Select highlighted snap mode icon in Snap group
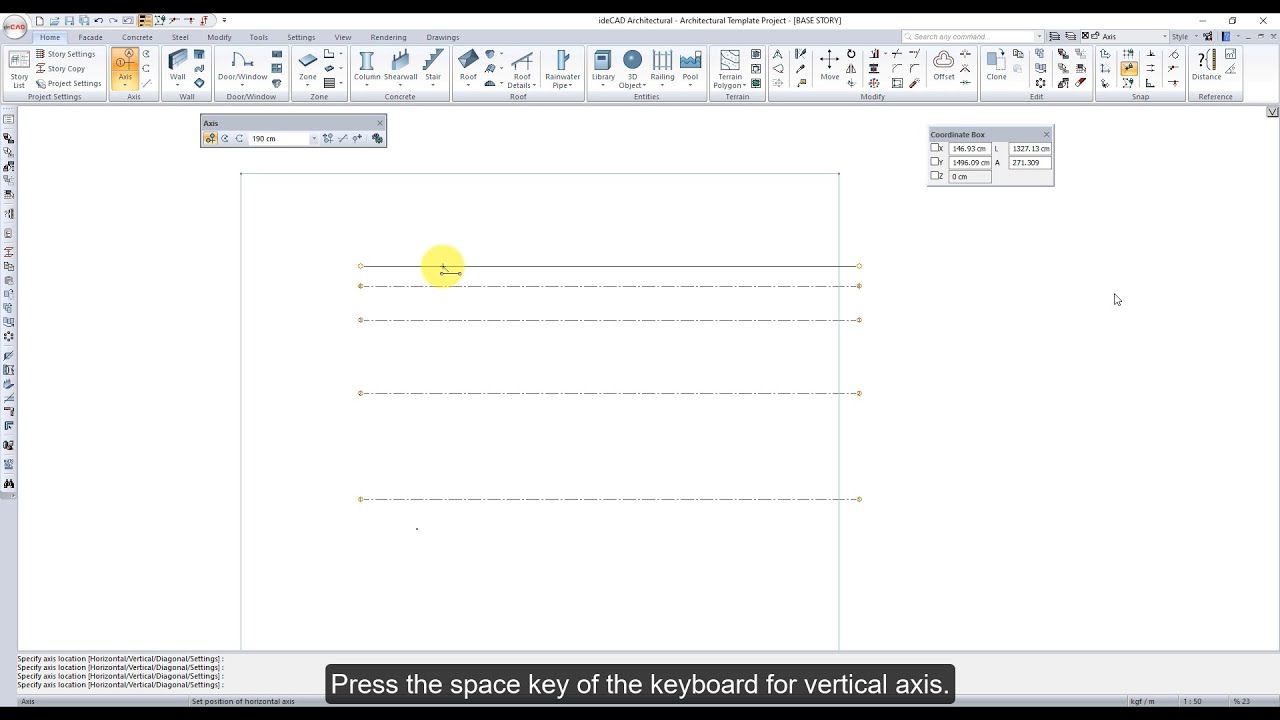This screenshot has height=720, width=1280. 1128,69
